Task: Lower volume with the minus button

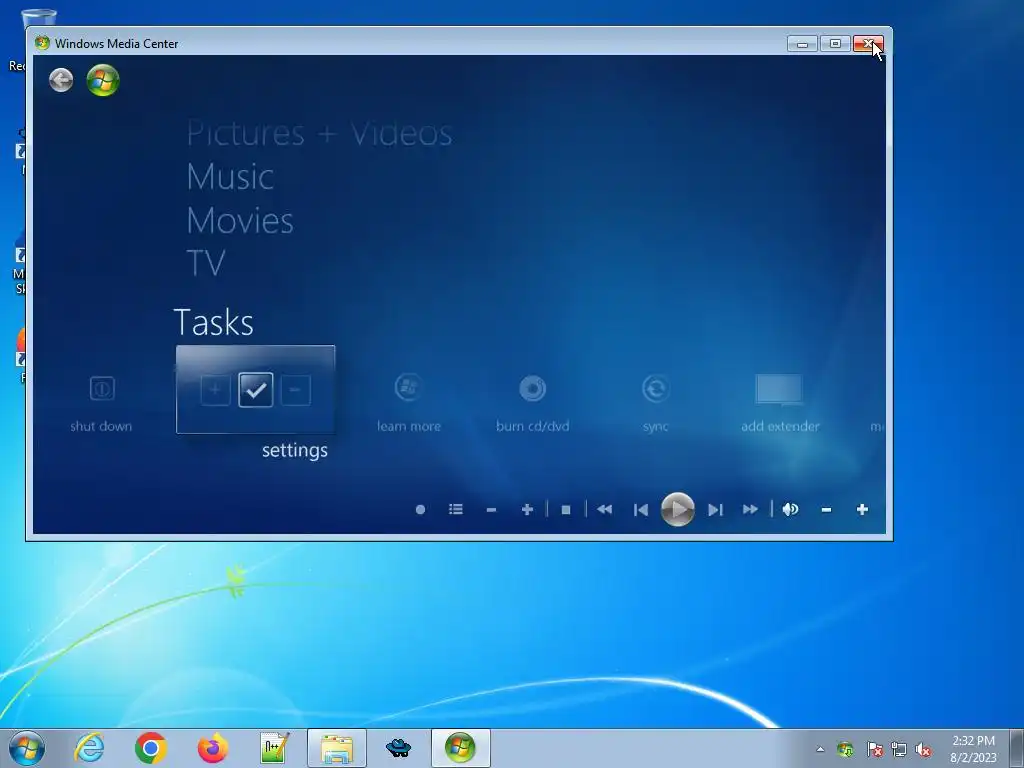Action: coord(826,509)
